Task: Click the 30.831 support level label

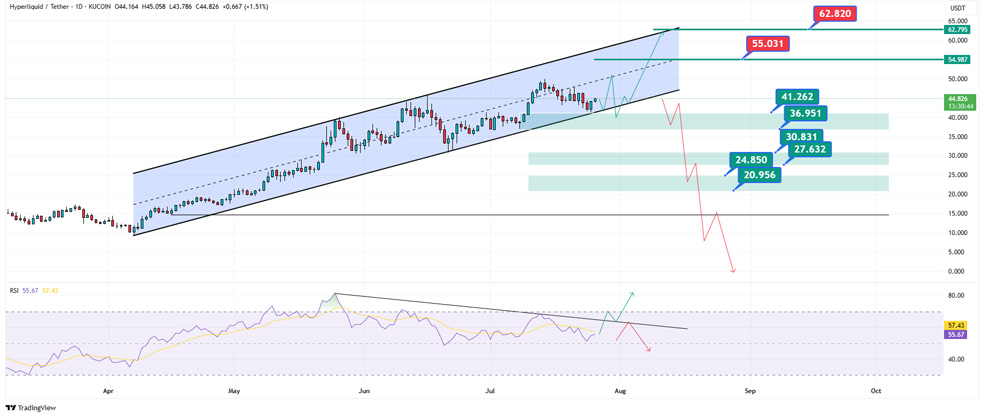Action: coord(801,136)
